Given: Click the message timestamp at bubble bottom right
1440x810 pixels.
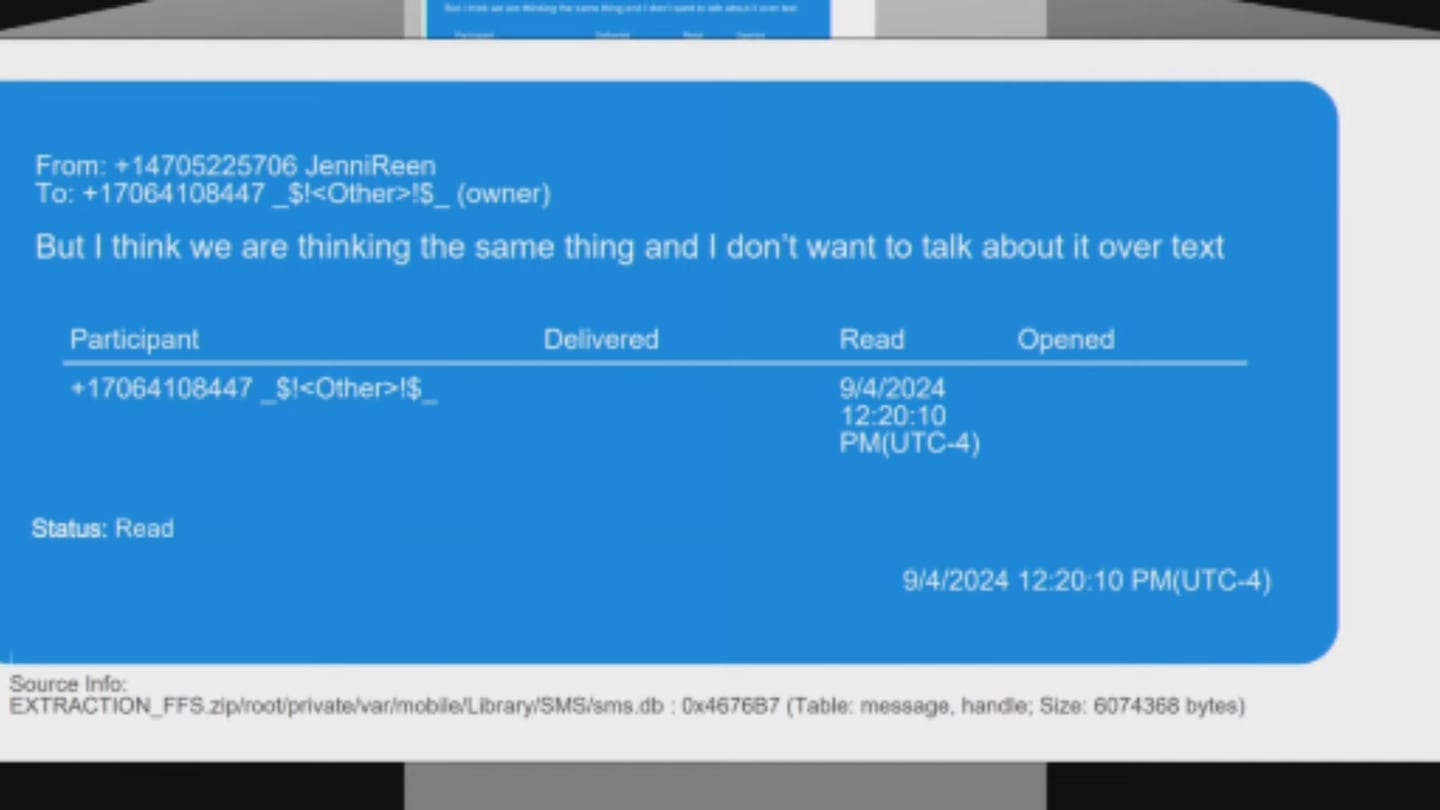Looking at the screenshot, I should (1086, 581).
